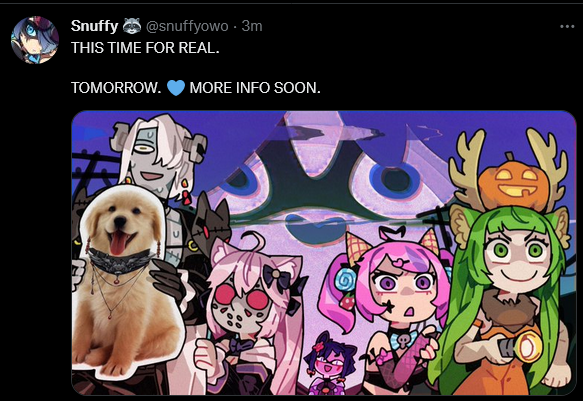Click the skull choker on pink-haired girl
The image size is (583, 401).
point(404,339)
